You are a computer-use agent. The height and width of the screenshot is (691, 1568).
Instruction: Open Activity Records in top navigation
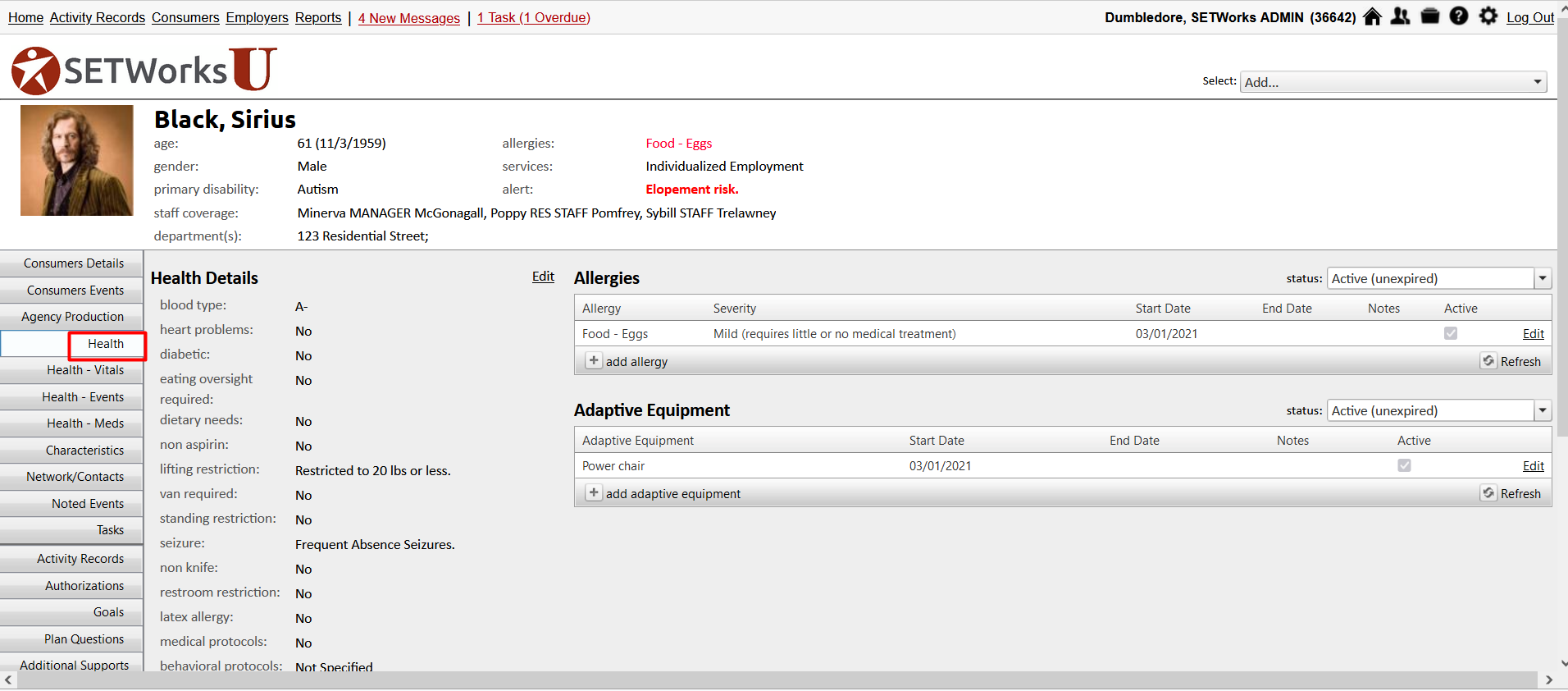point(98,17)
